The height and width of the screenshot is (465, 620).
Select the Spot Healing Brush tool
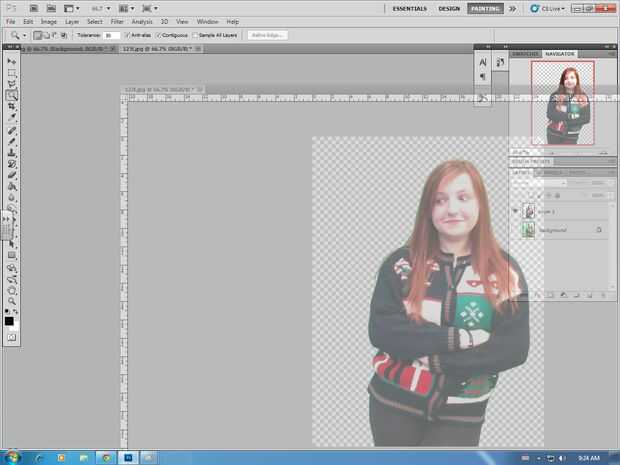pos(12,130)
